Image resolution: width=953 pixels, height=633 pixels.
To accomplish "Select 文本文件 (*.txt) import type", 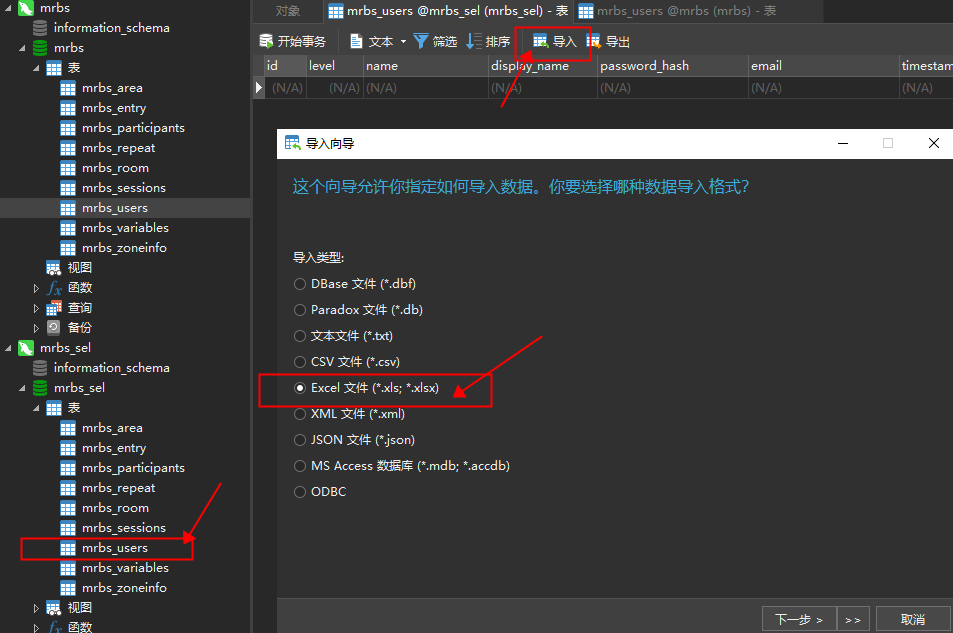I will [299, 336].
